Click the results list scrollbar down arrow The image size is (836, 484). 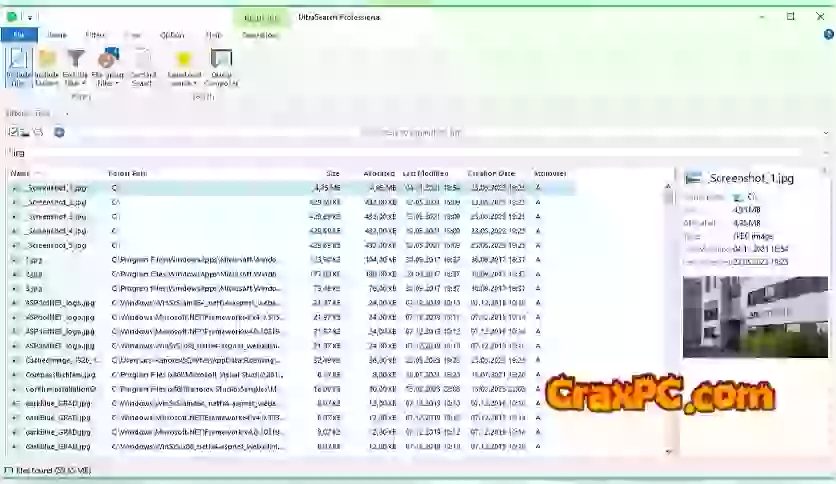pos(668,451)
